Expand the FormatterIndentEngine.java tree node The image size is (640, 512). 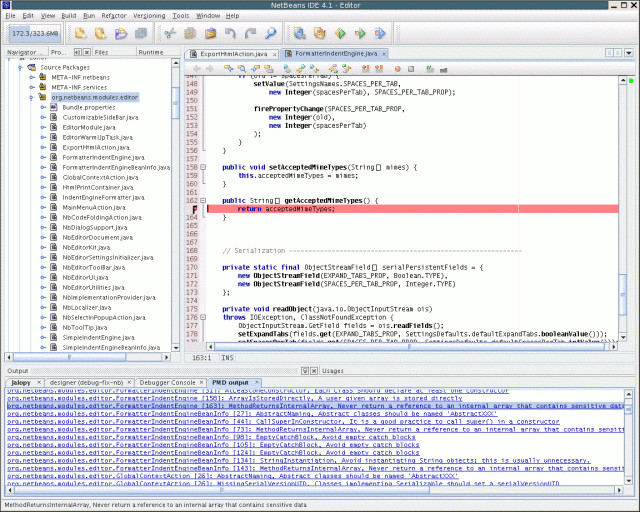point(43,158)
